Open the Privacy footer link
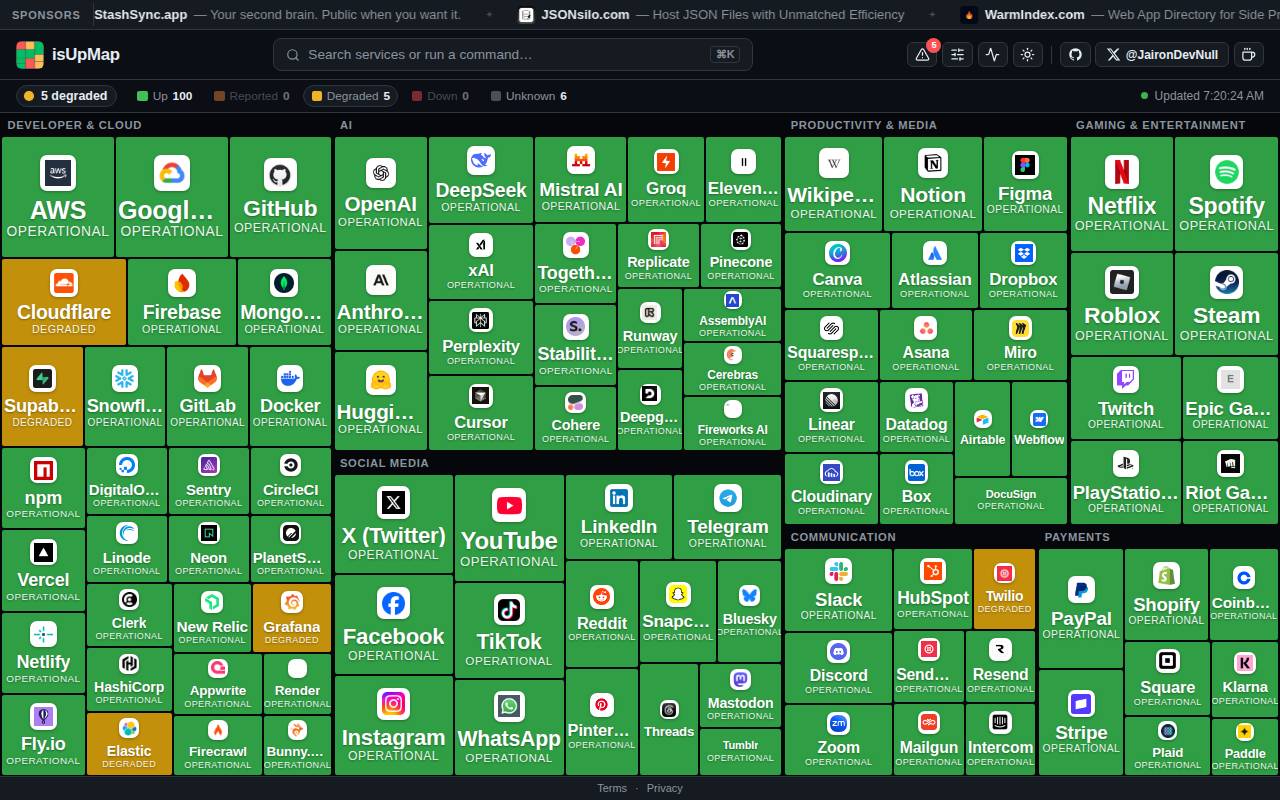The image size is (1280, 800). (x=664, y=788)
